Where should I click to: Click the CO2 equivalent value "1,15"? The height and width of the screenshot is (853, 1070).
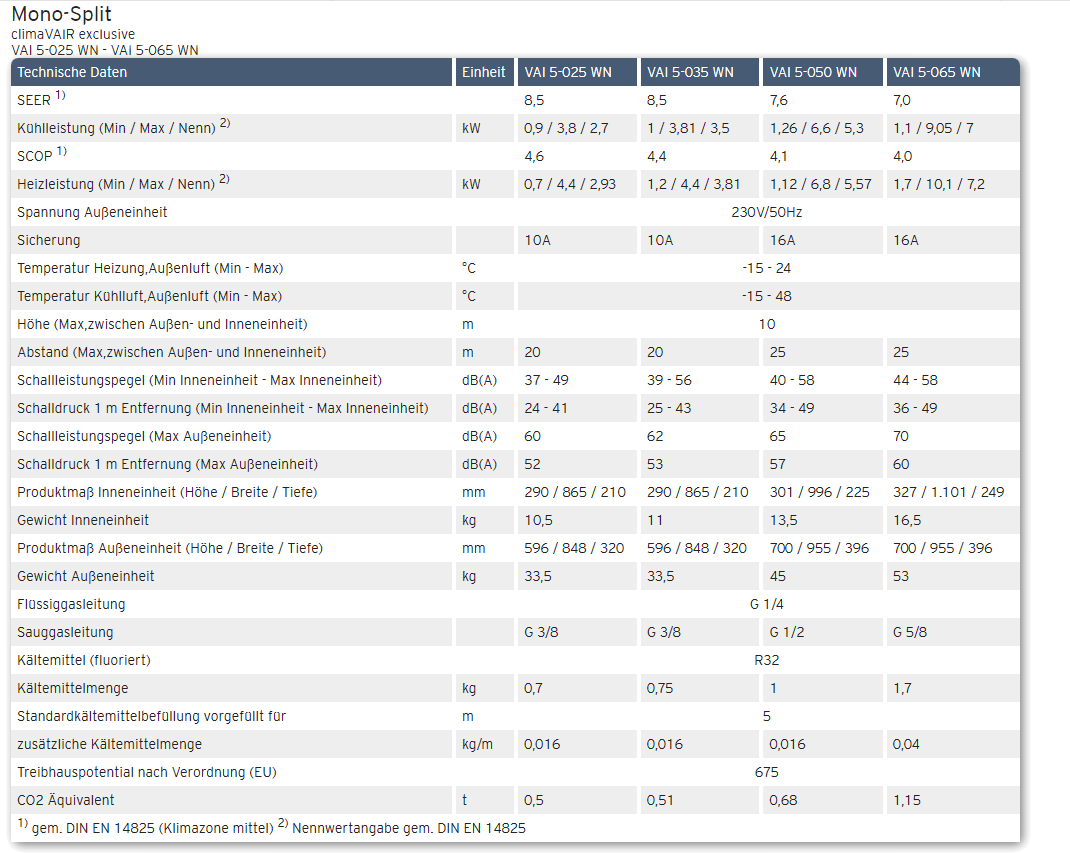click(907, 800)
